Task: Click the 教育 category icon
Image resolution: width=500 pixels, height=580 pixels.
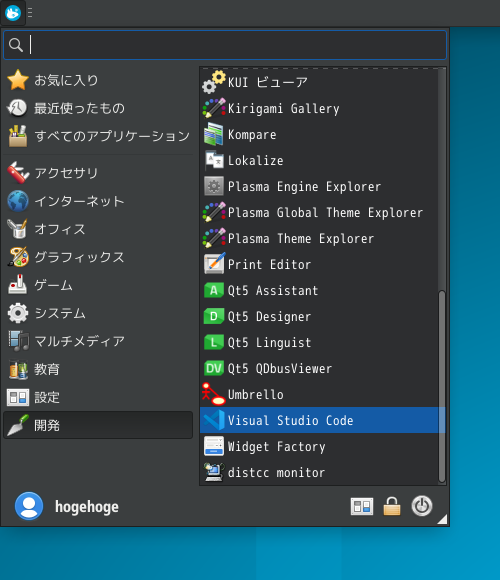Action: 18,370
